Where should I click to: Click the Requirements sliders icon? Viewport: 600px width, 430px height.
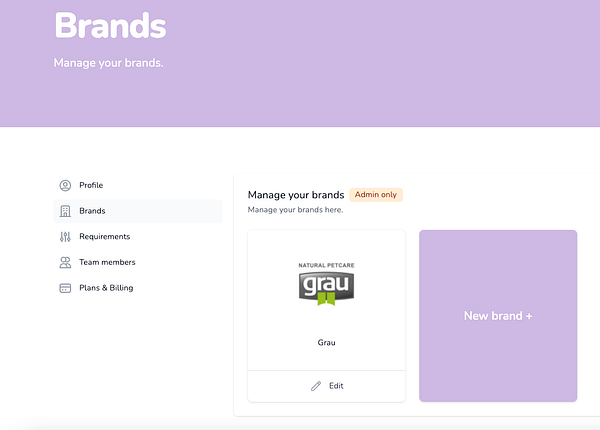65,237
